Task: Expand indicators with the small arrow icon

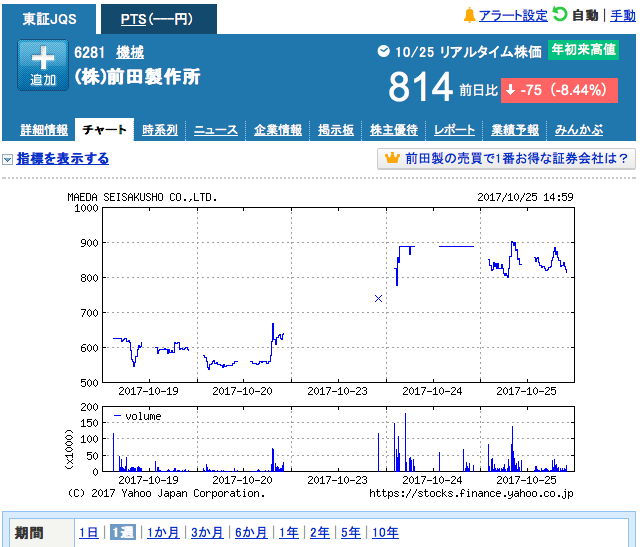Action: 7,159
